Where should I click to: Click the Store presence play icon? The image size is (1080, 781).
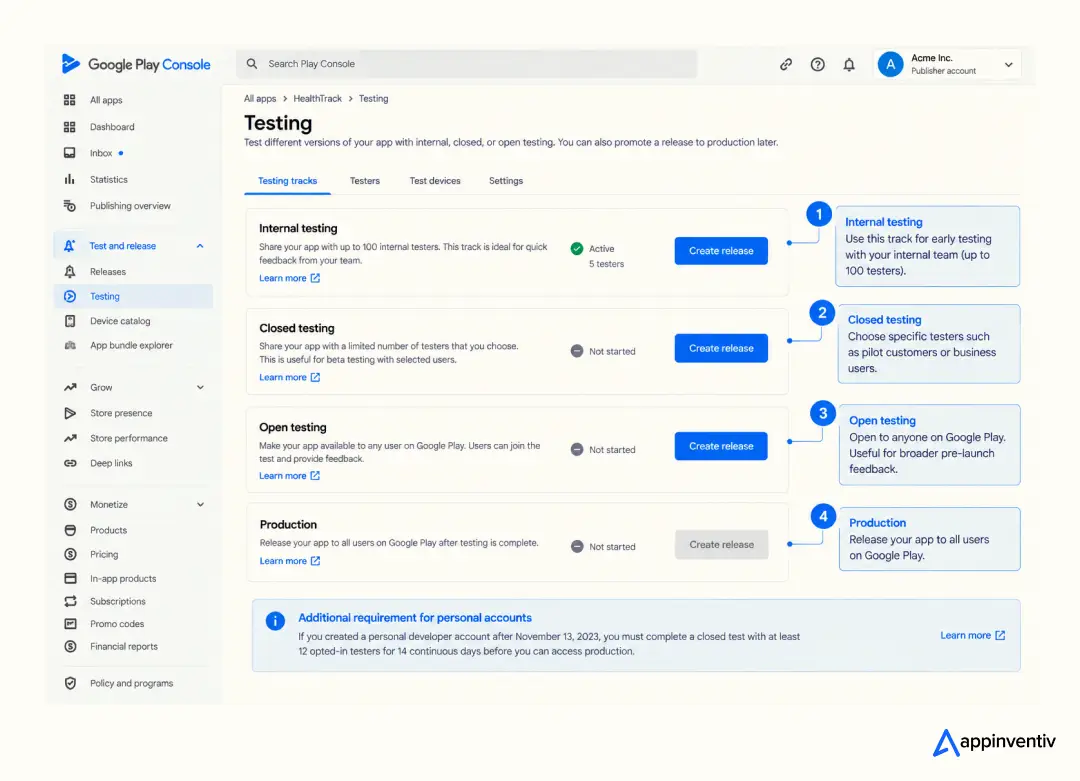pos(70,413)
